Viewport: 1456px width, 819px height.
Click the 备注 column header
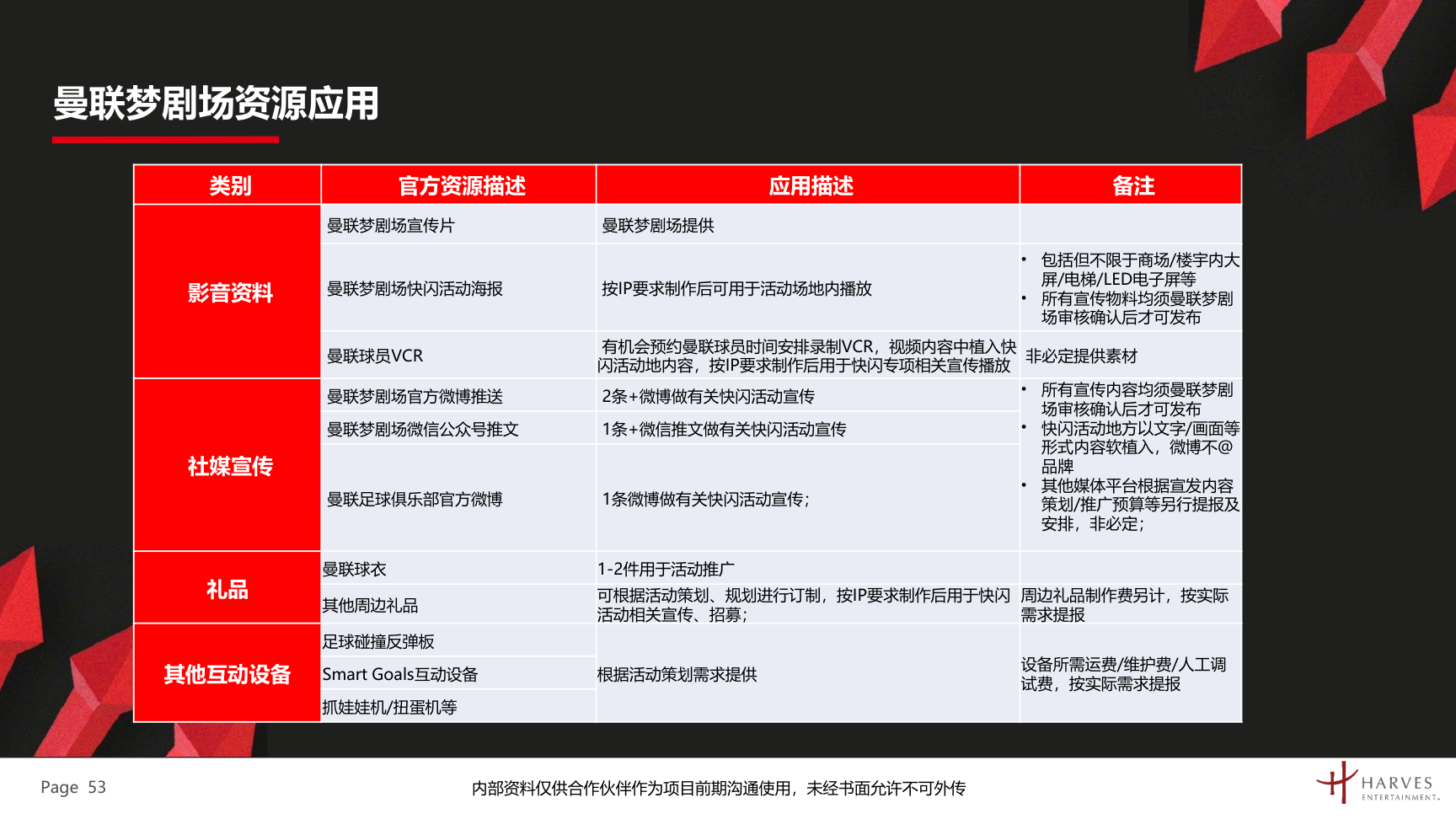click(x=1131, y=185)
